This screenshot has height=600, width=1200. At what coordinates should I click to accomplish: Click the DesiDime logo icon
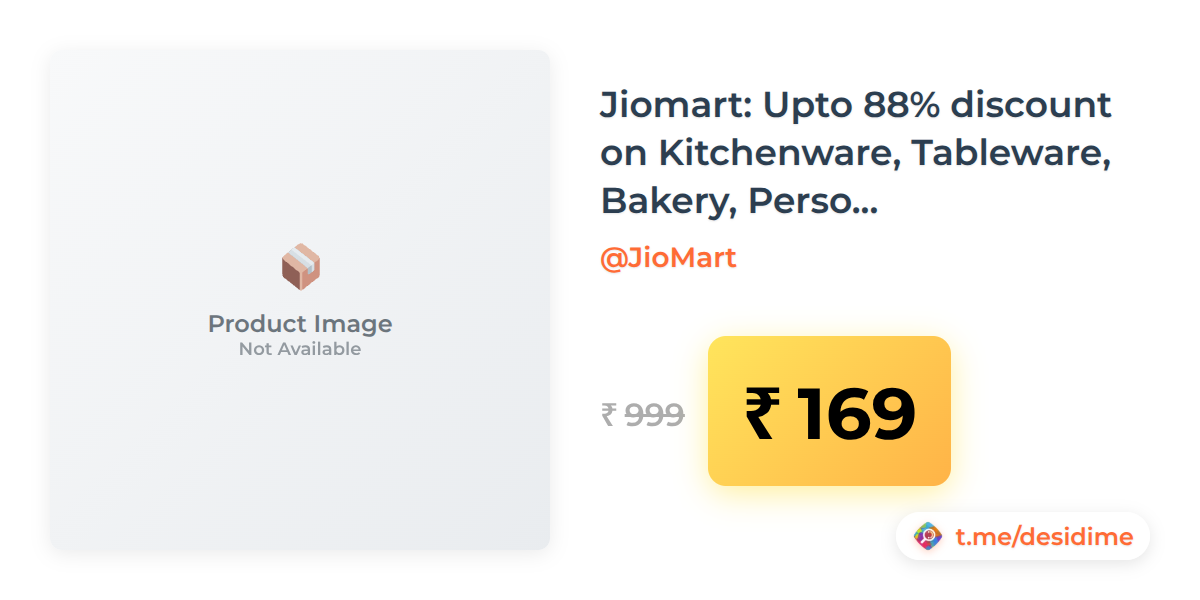(929, 537)
